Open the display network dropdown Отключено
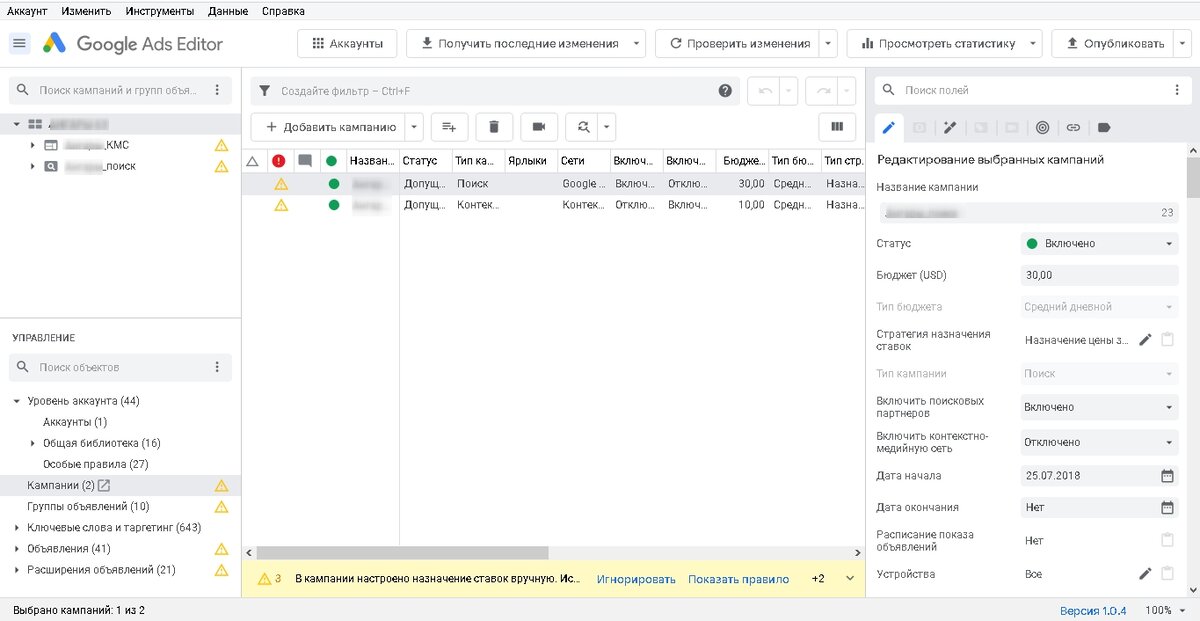Image resolution: width=1200 pixels, height=621 pixels. pyautogui.click(x=1099, y=442)
